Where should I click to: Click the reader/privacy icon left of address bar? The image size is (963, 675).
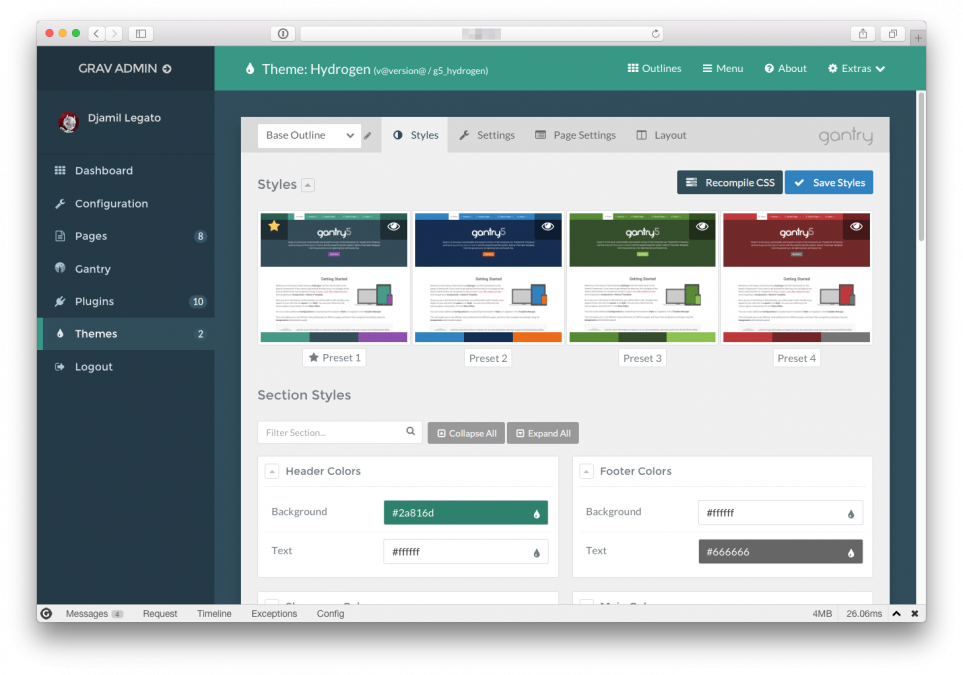click(283, 34)
